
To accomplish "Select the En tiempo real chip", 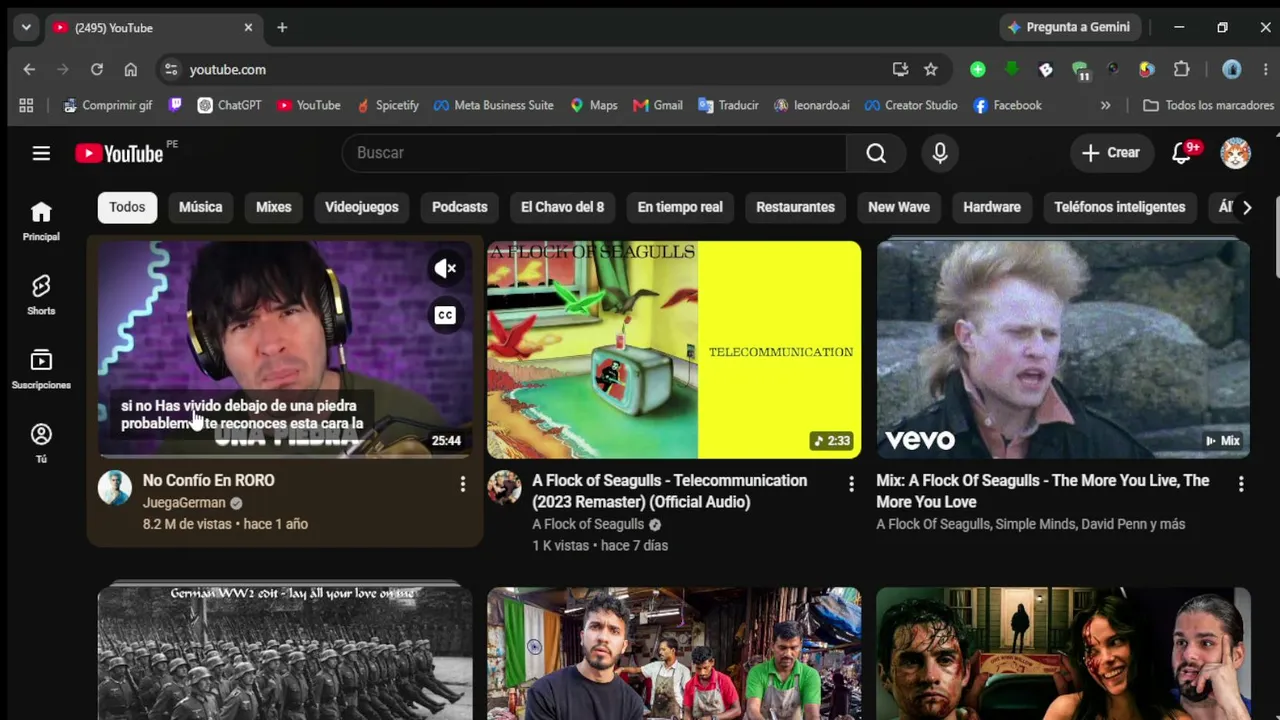I will (x=680, y=207).
